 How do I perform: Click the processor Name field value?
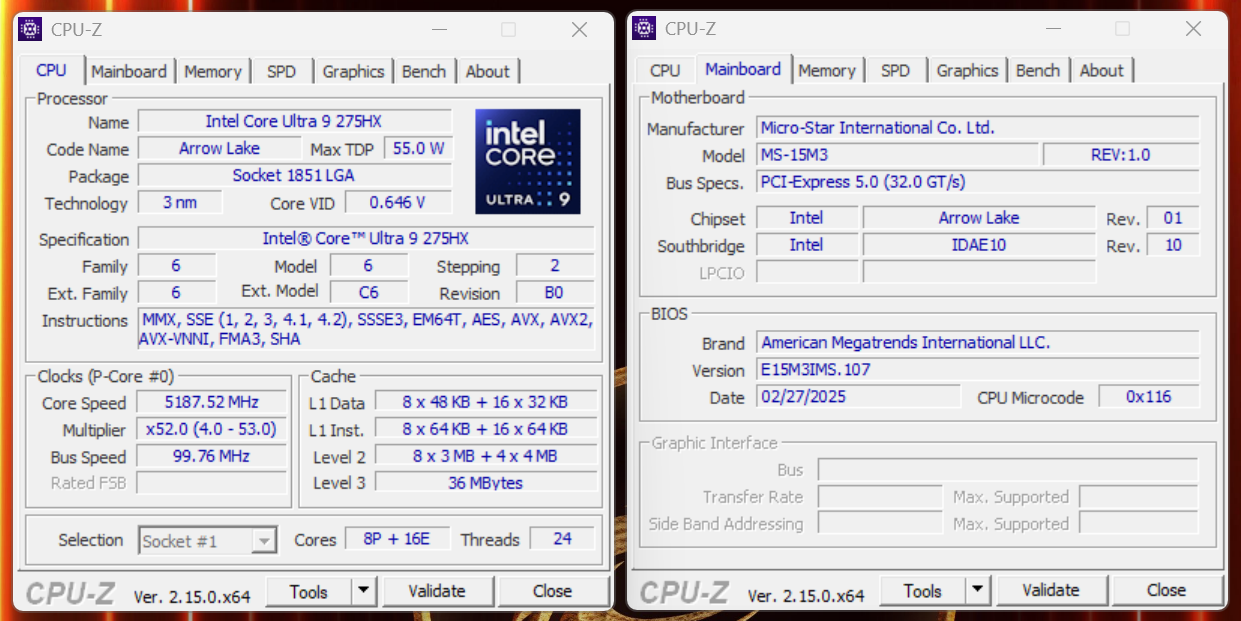point(294,121)
